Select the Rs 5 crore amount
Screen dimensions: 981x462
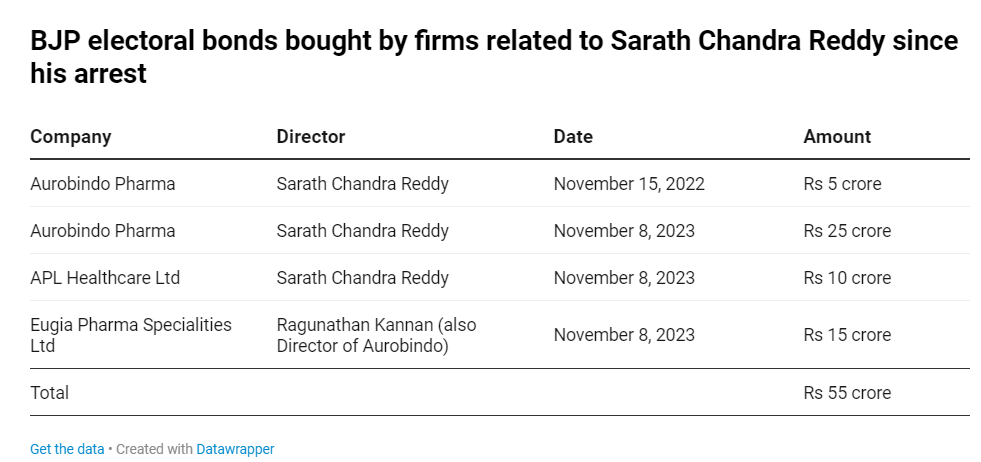(x=842, y=184)
